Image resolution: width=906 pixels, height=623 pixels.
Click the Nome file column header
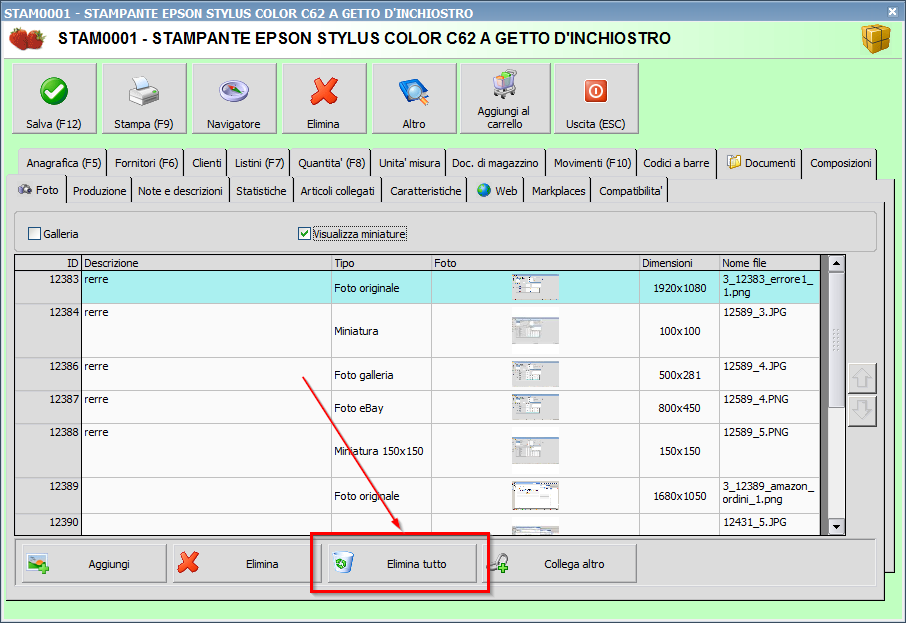770,263
